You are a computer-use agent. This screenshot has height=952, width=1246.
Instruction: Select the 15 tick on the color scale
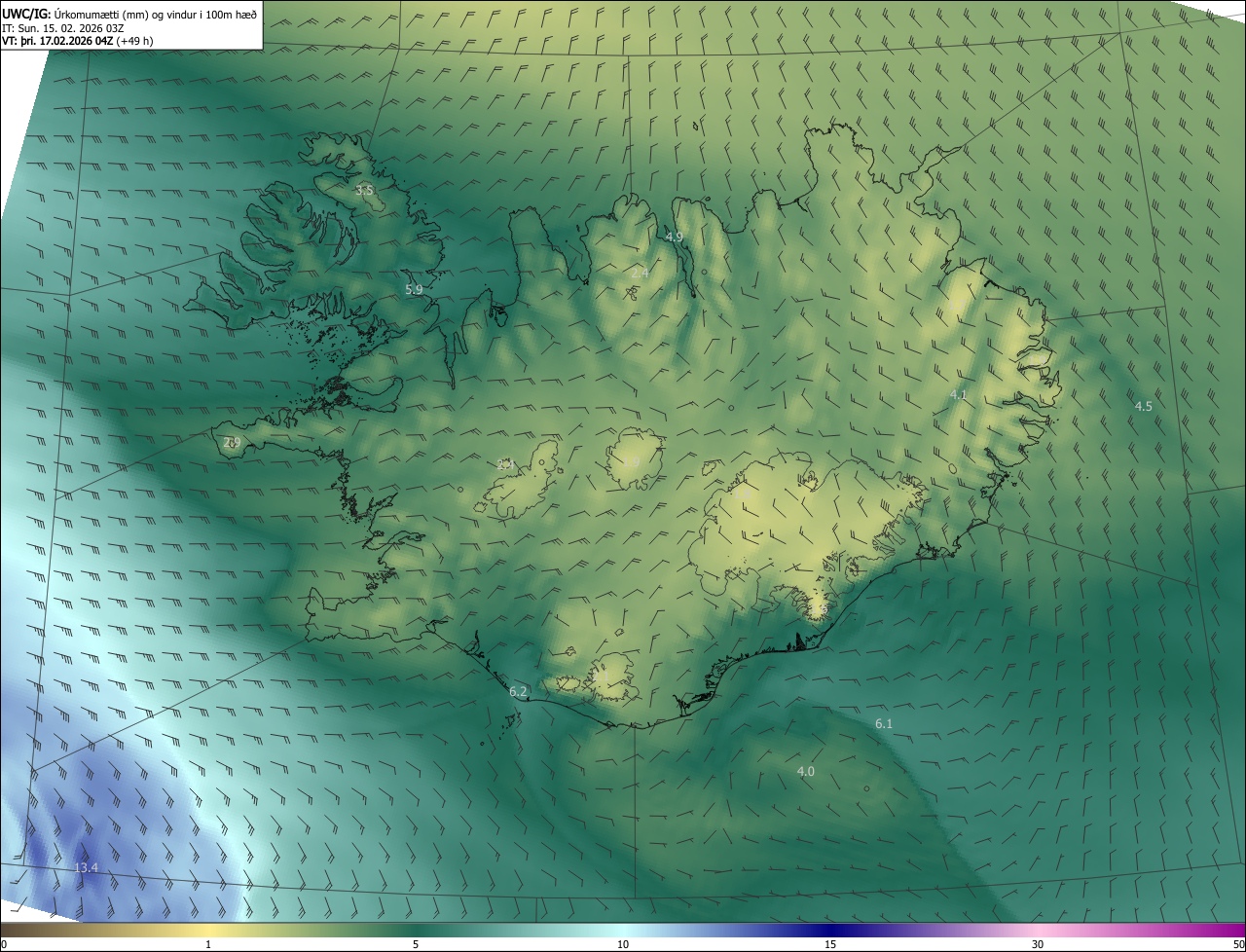[x=830, y=944]
